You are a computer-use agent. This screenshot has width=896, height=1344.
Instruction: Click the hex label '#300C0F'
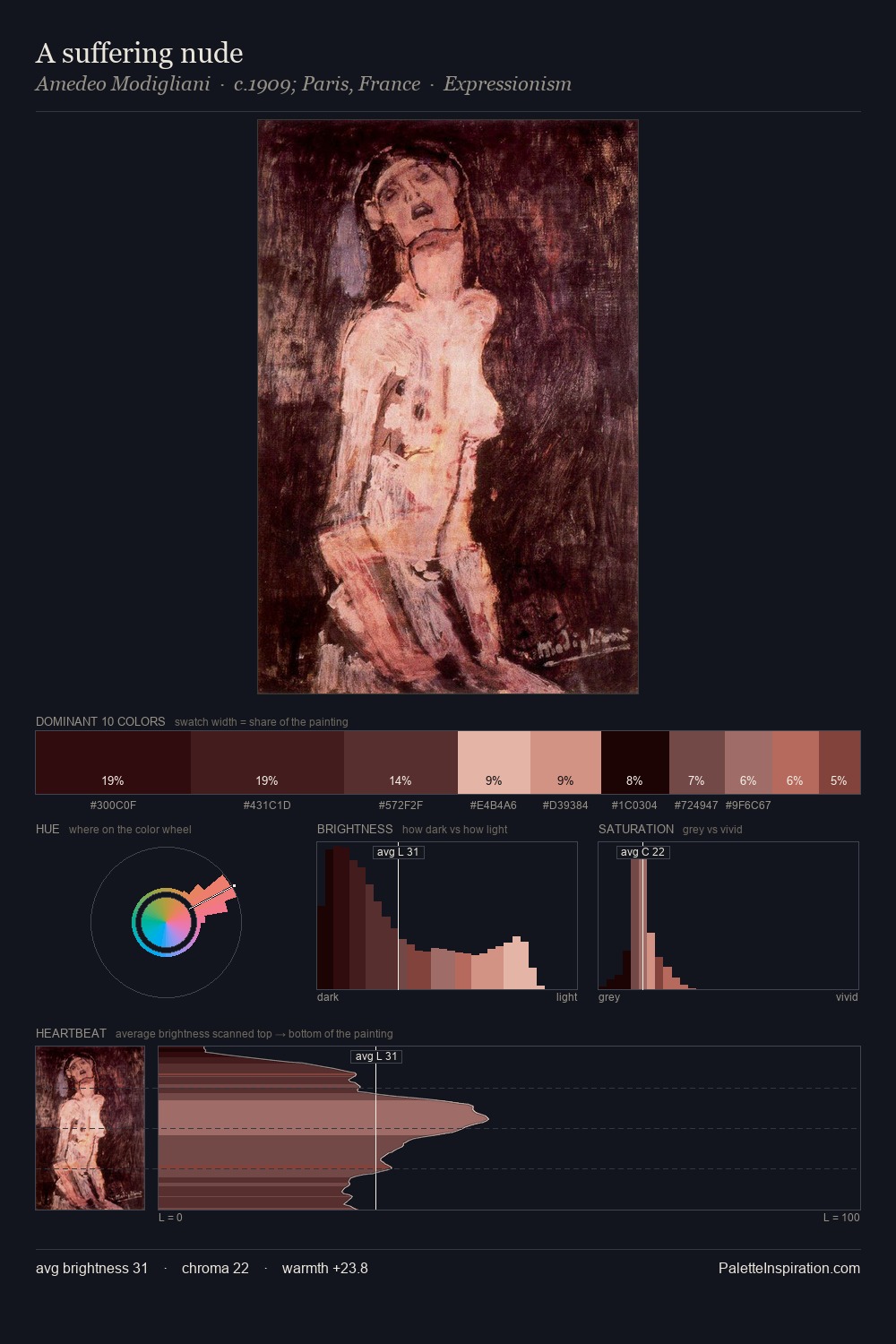113,805
